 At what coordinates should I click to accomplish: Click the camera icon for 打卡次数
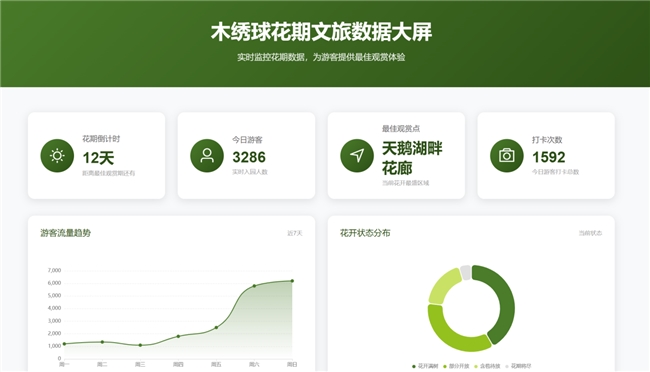(507, 156)
